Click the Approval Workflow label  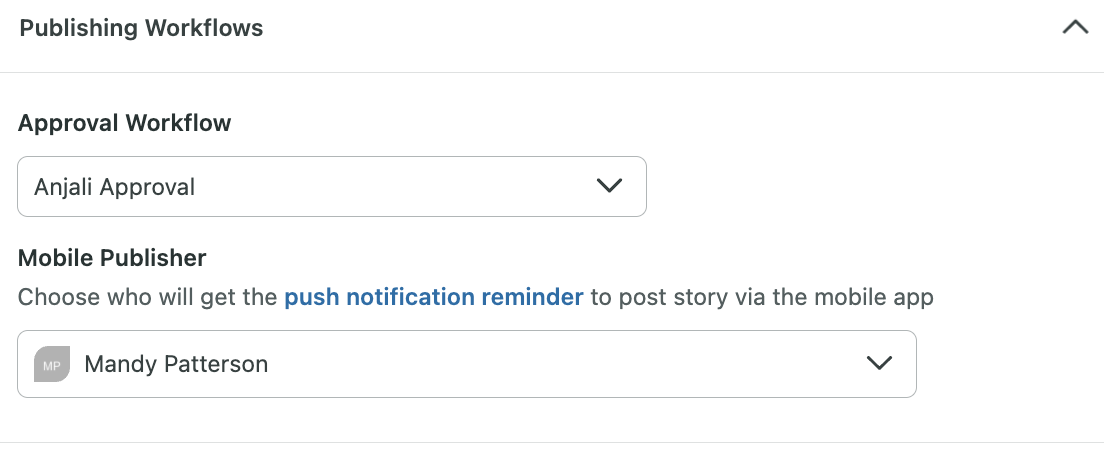[x=125, y=123]
